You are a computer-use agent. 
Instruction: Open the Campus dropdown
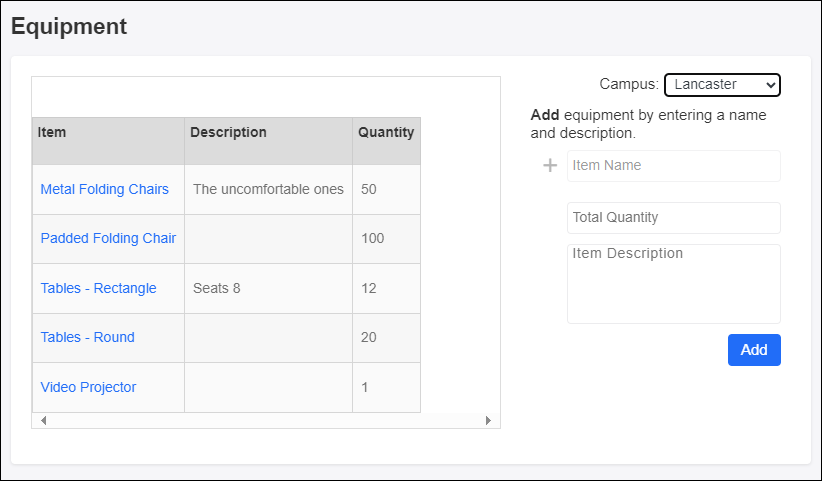pyautogui.click(x=721, y=85)
